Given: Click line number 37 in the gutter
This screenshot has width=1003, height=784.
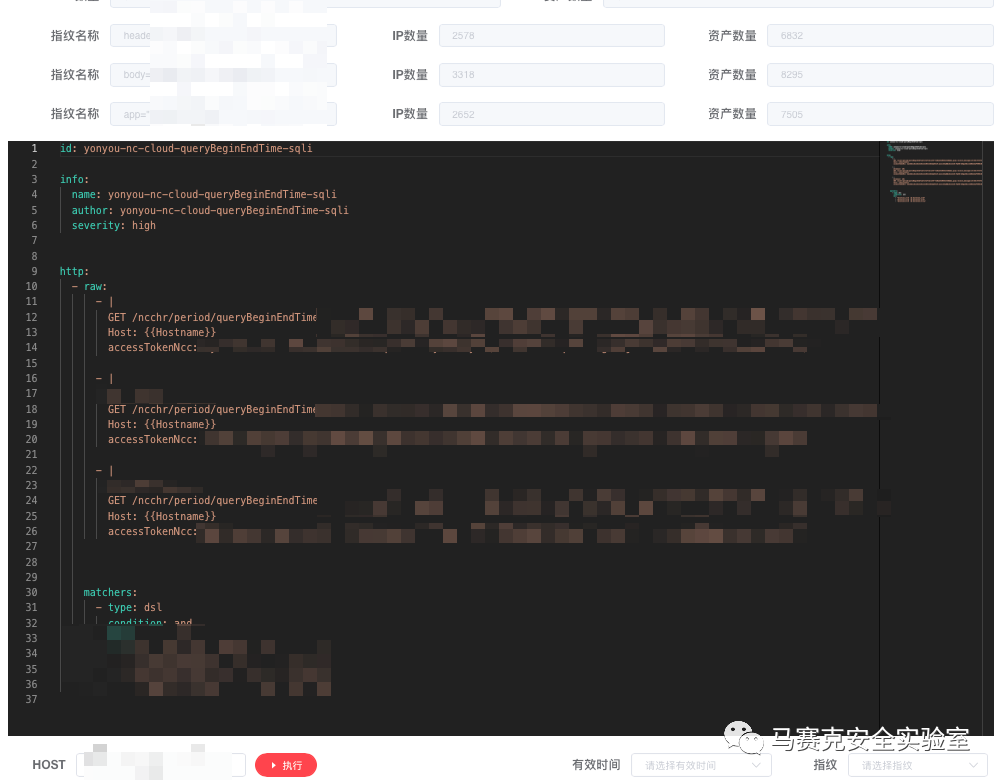Looking at the screenshot, I should tap(31, 700).
